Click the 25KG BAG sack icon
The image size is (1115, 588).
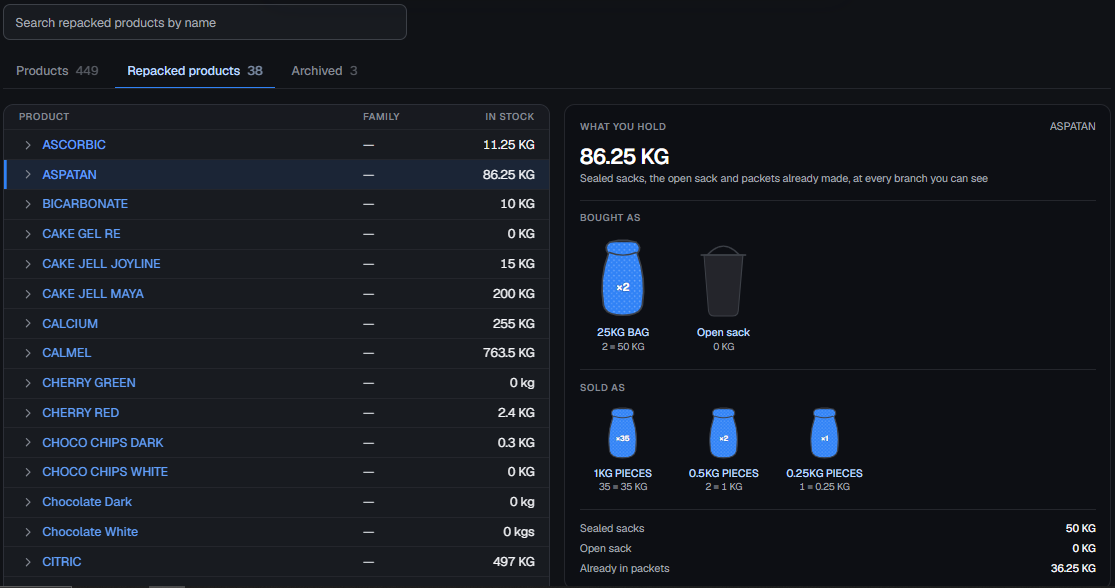pyautogui.click(x=622, y=278)
